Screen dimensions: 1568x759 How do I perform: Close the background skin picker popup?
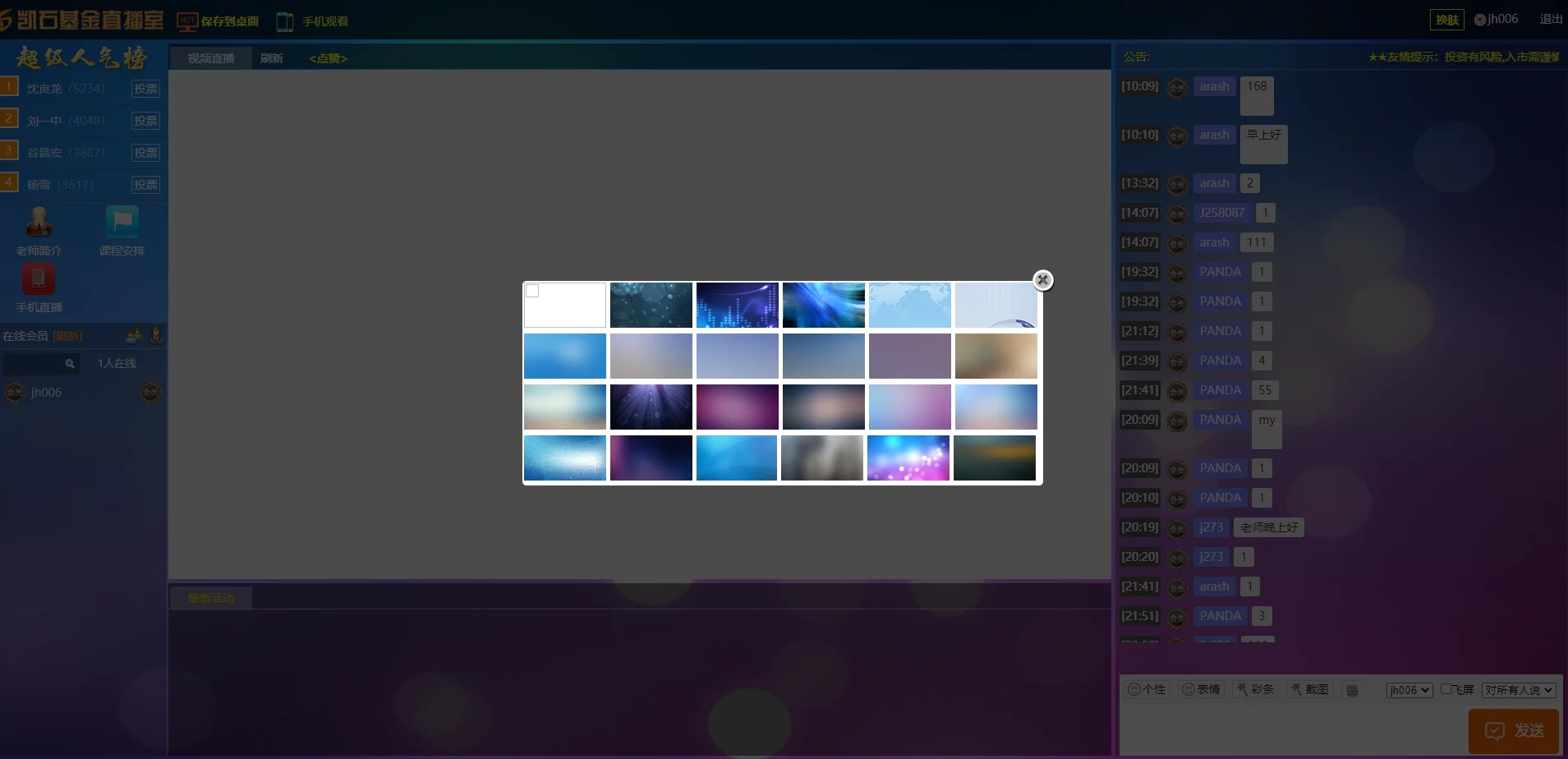1042,280
